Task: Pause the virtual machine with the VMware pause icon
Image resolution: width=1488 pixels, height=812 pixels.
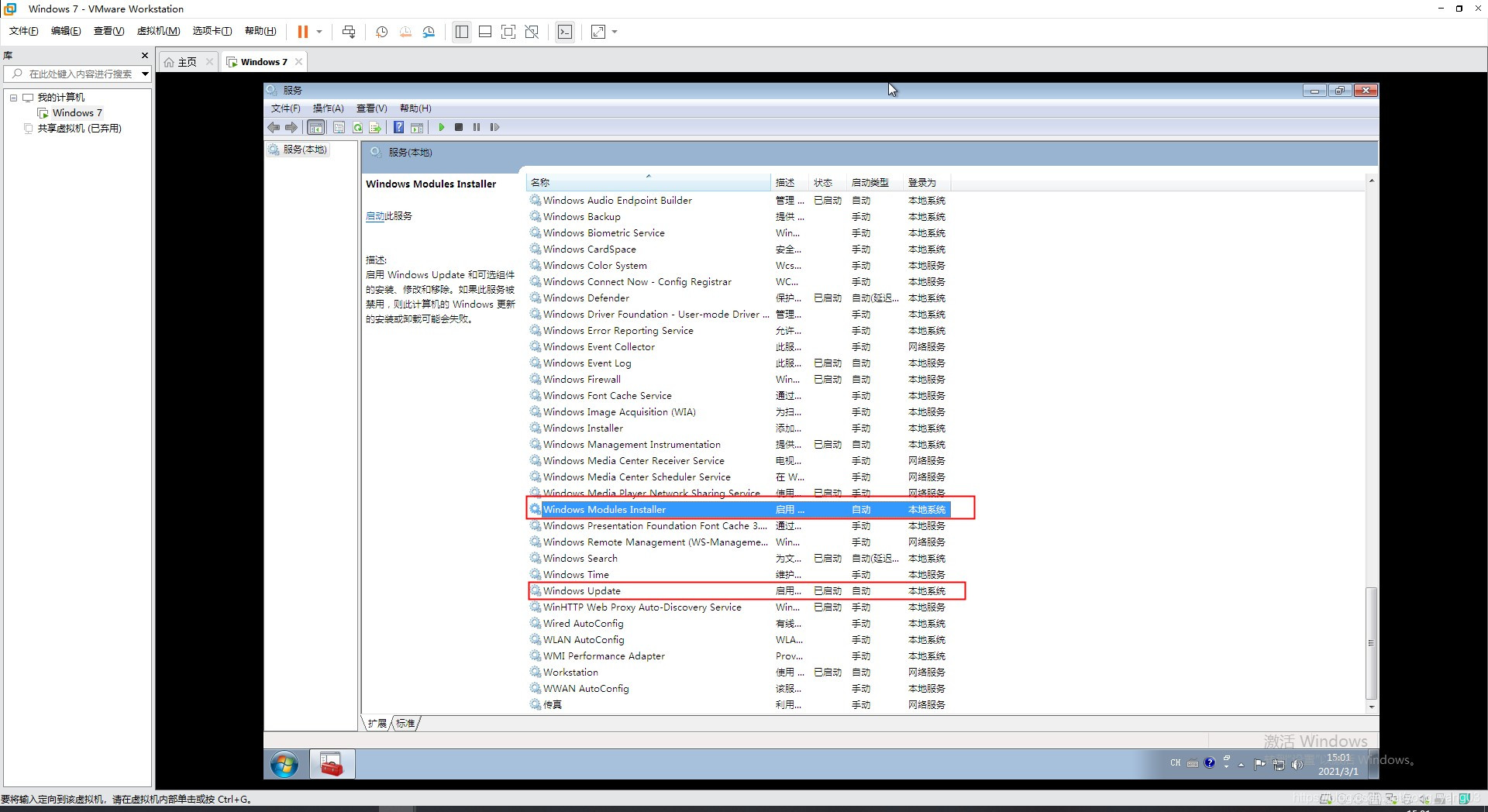Action: [302, 32]
